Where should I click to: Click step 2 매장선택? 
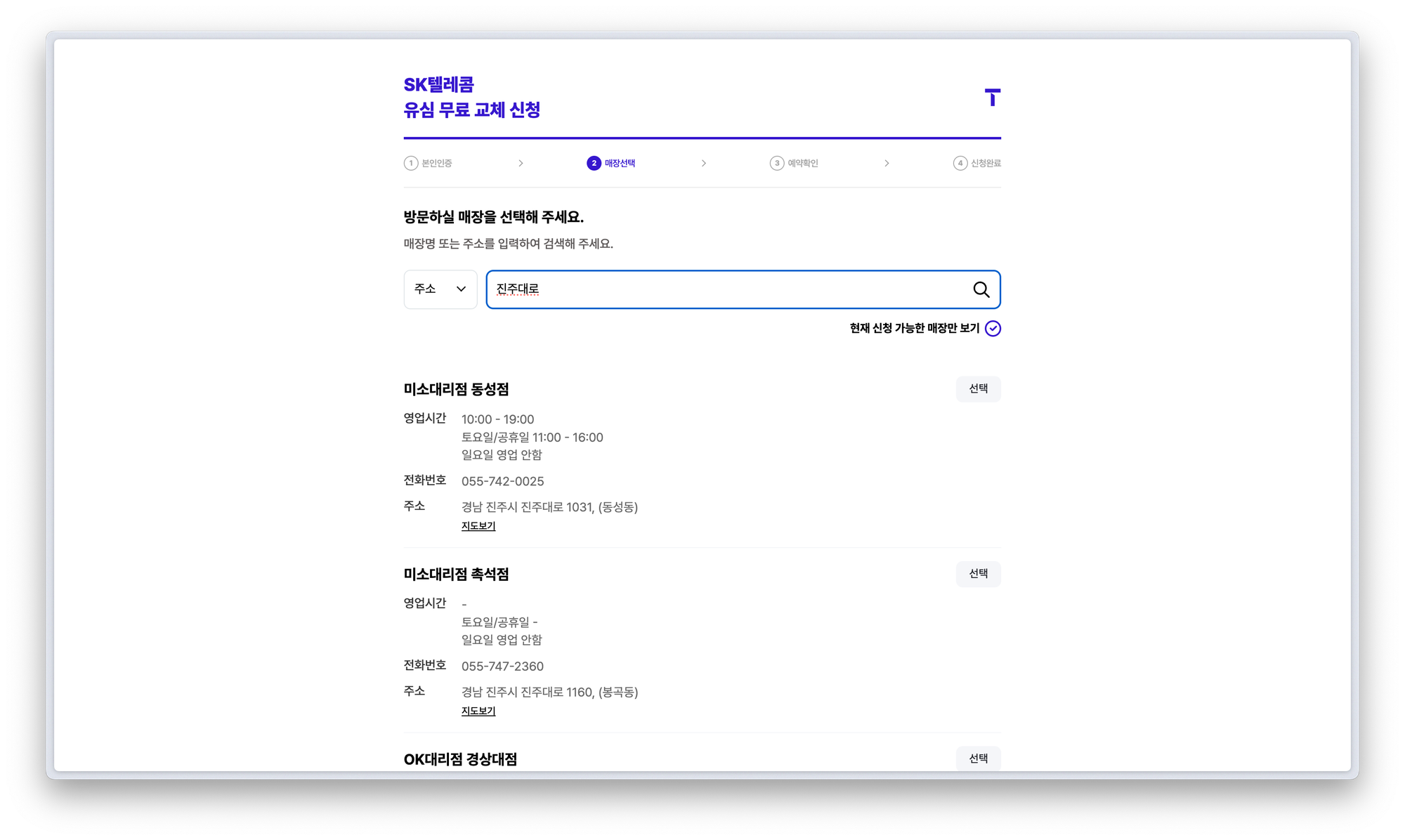[x=611, y=163]
